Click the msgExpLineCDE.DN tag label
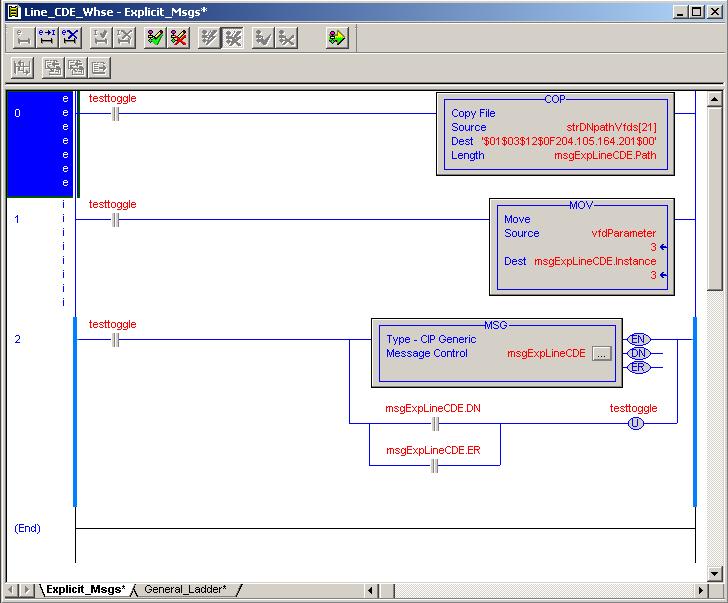Image resolution: width=728 pixels, height=603 pixels. [433, 408]
